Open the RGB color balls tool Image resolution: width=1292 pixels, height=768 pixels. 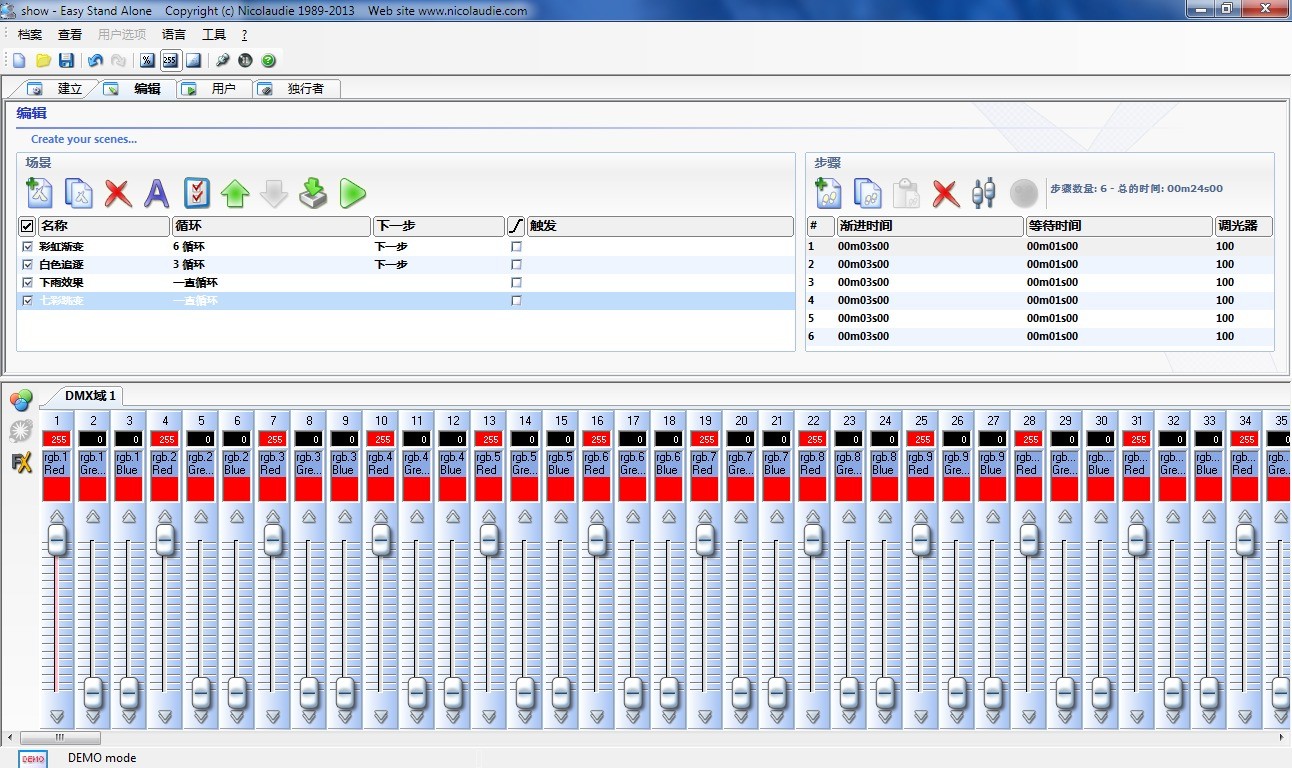[x=21, y=401]
